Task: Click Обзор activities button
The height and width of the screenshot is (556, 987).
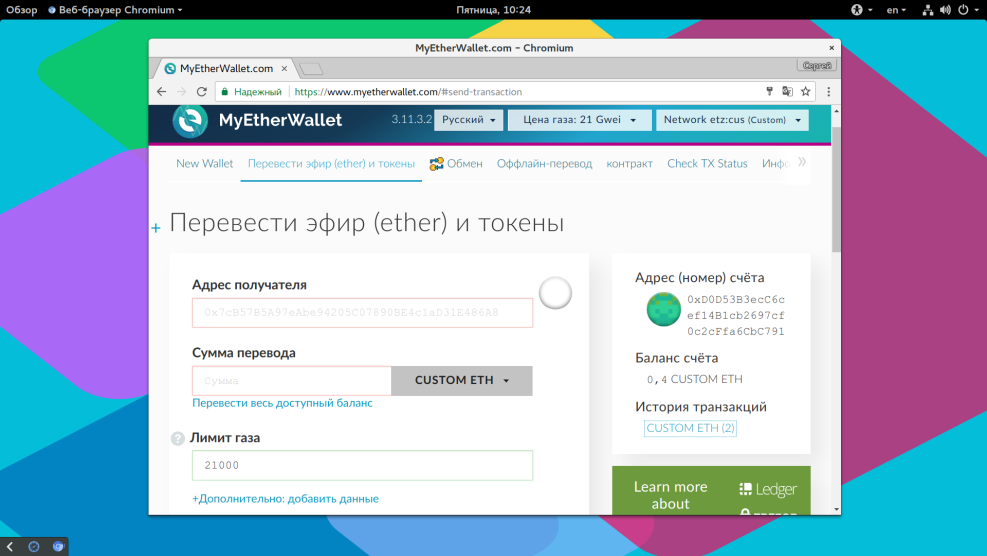Action: coord(22,10)
